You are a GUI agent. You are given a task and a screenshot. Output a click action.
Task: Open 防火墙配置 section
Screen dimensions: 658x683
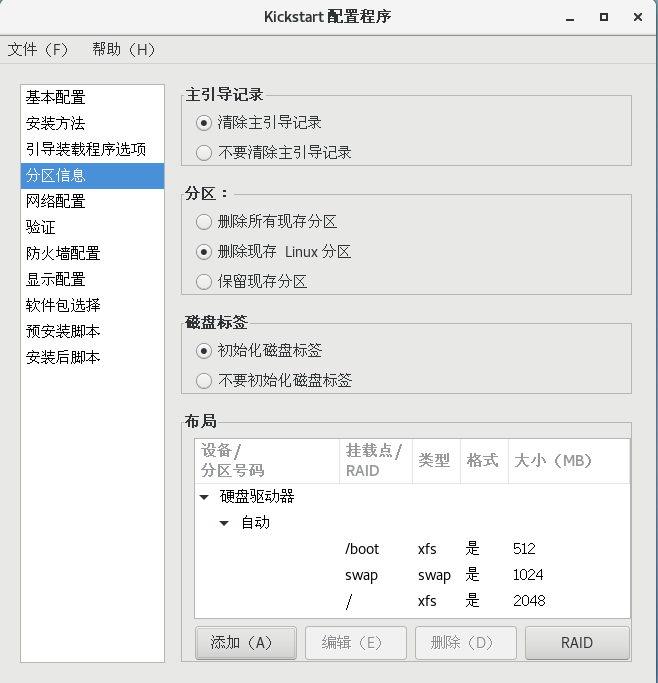click(92, 253)
